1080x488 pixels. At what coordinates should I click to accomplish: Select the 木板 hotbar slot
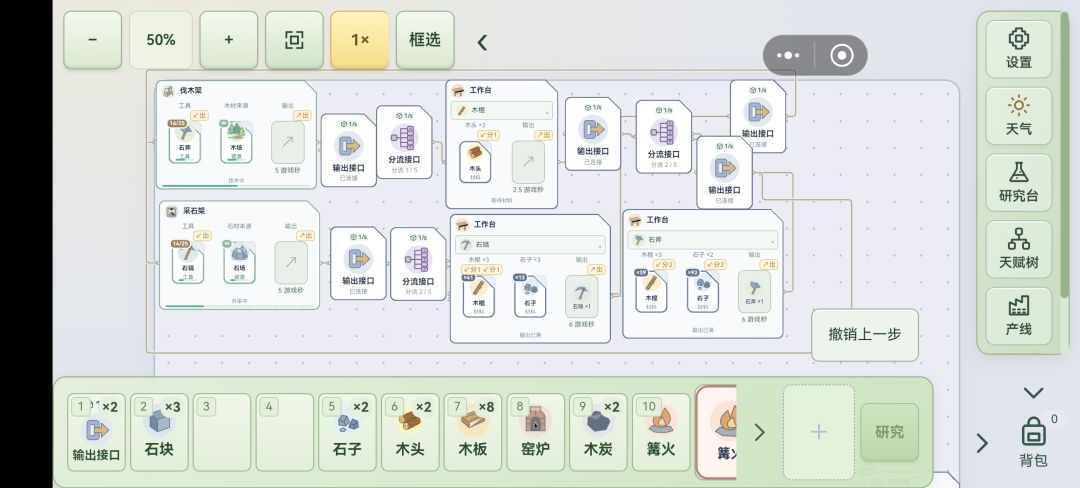(472, 432)
